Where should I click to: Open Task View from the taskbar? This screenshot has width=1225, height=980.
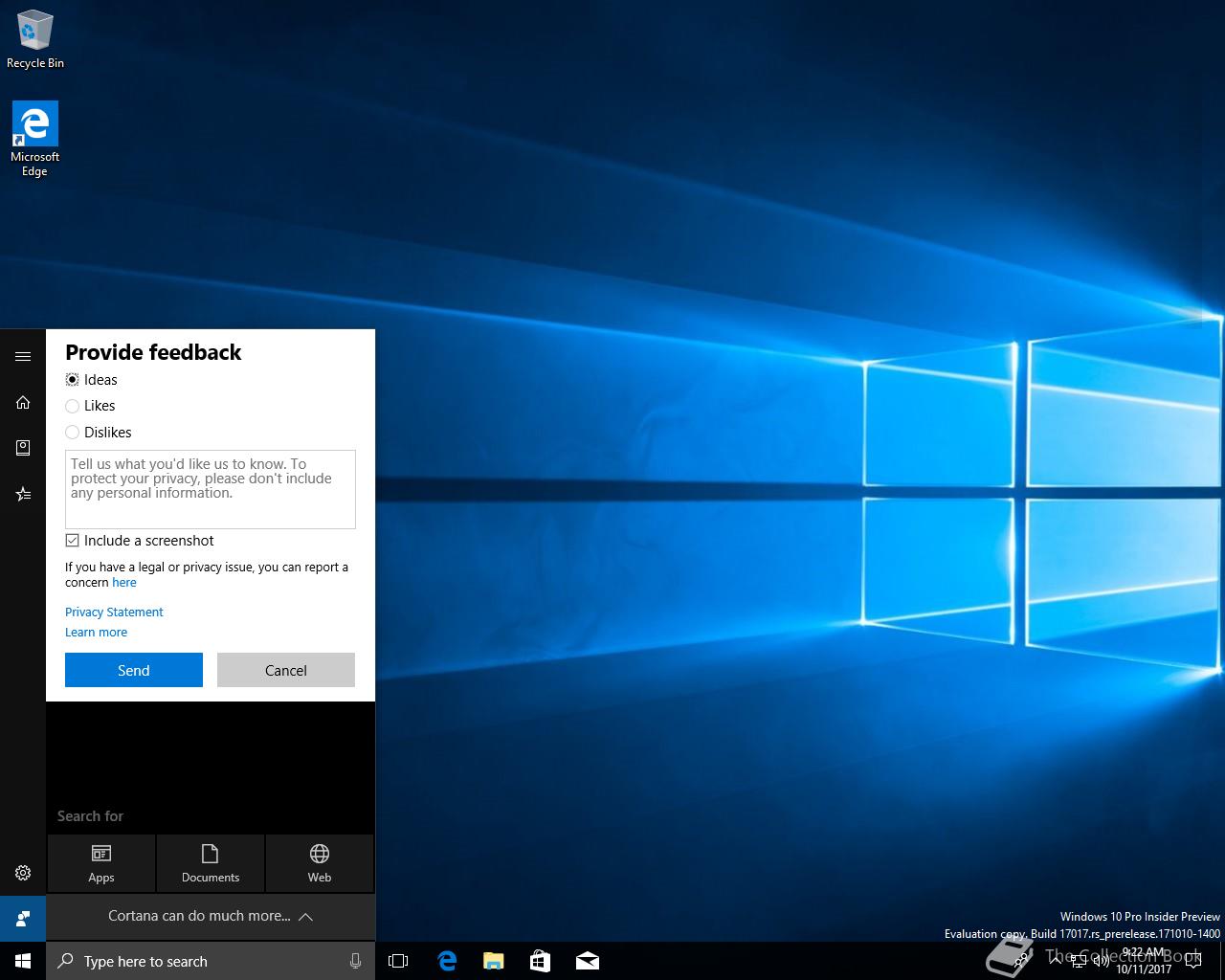tap(398, 961)
